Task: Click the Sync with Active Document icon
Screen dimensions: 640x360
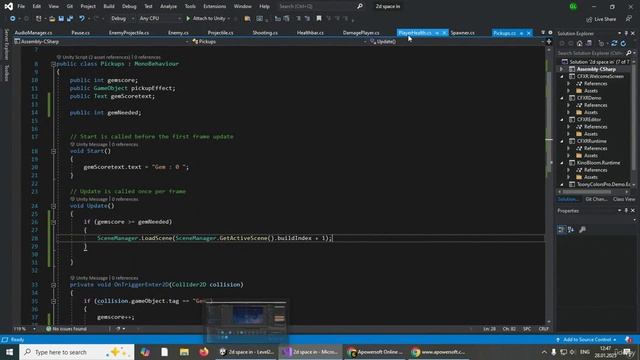Action: [614, 43]
